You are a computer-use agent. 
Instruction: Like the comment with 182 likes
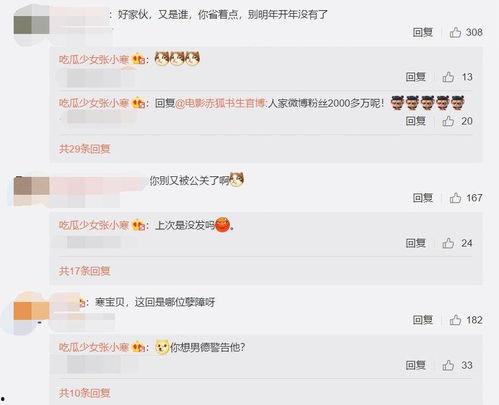tap(455, 320)
